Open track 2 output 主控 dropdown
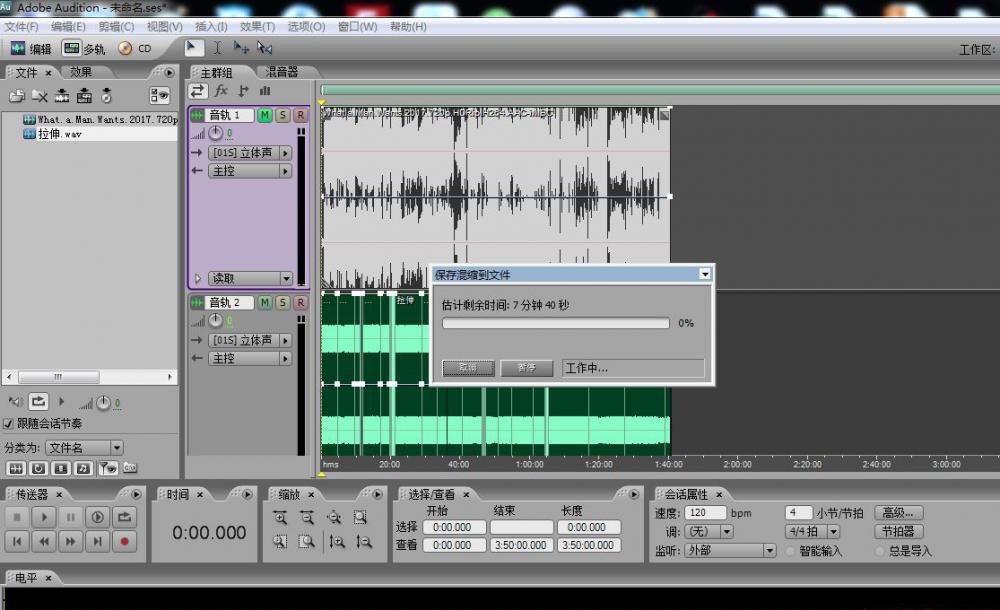Screen dimensions: 1000x610 point(250,359)
